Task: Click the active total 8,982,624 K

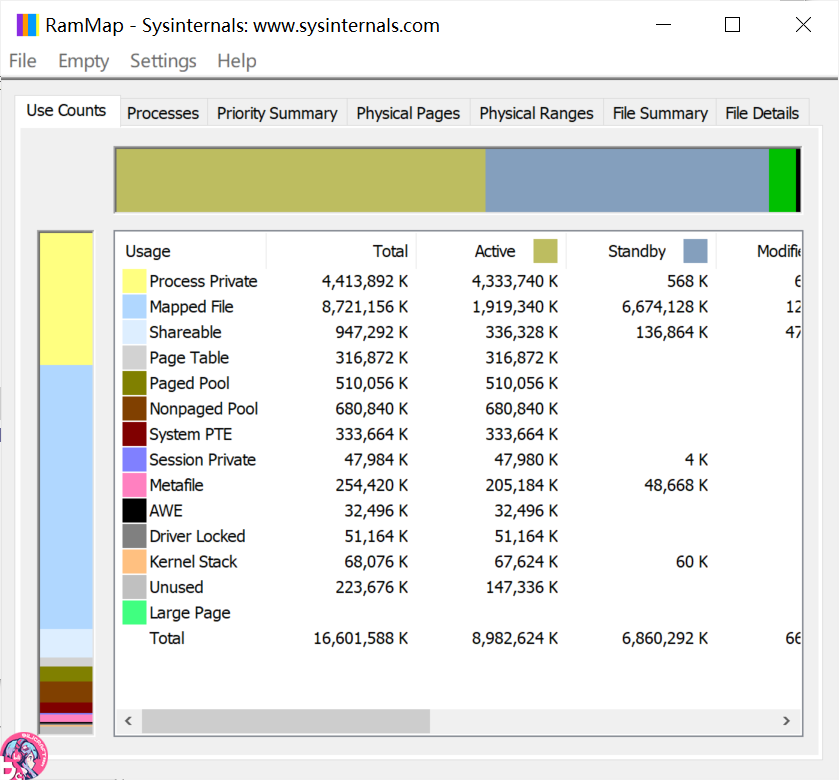Action: click(x=515, y=638)
